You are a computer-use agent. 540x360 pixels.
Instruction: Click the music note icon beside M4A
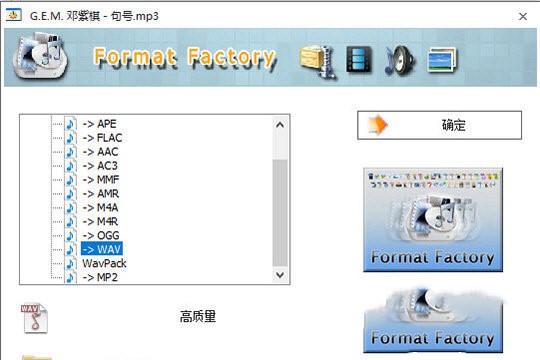pyautogui.click(x=71, y=208)
